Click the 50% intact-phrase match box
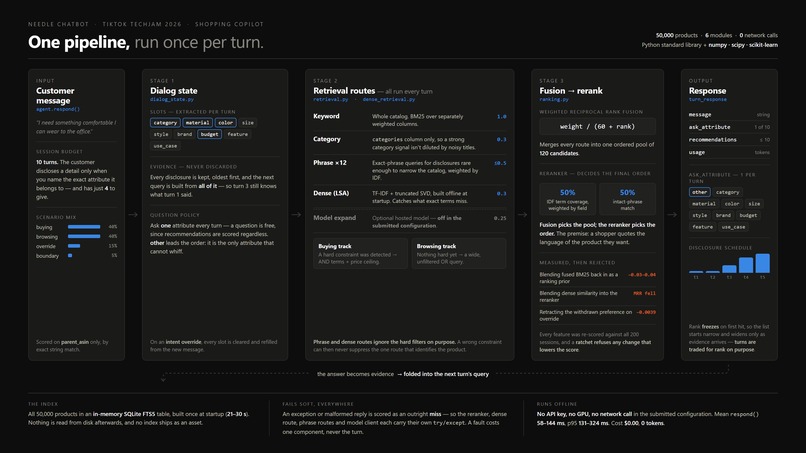Image resolution: width=806 pixels, height=453 pixels. point(627,199)
